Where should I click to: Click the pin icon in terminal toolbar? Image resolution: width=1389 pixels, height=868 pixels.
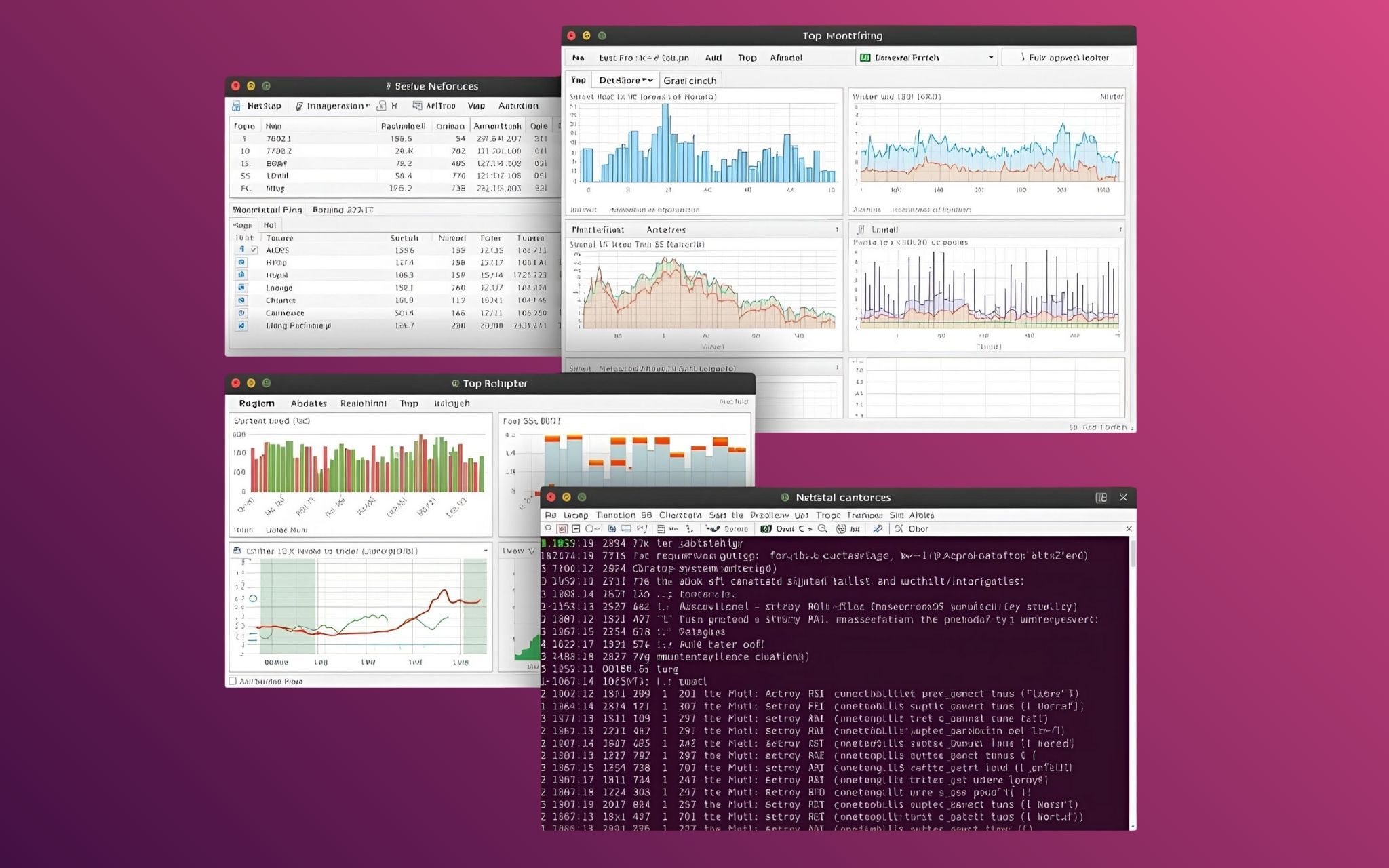click(x=877, y=529)
